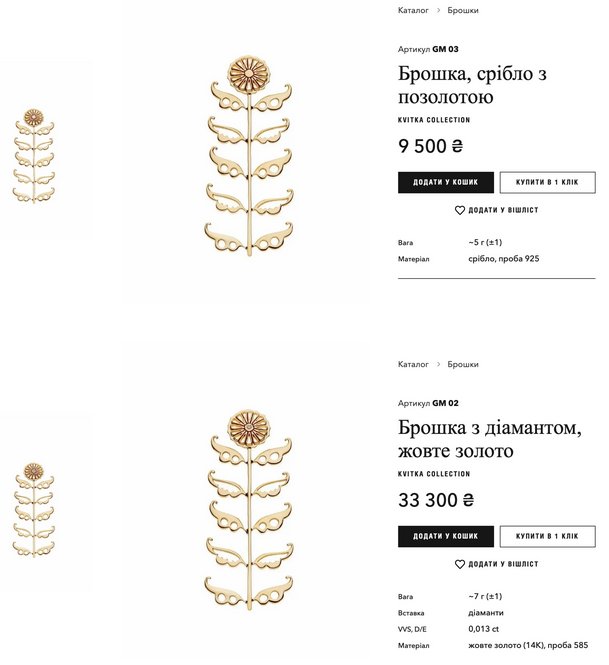Click KVITKA COLLECTION under the diamond brooch title
This screenshot has width=609, height=665.
pos(434,474)
